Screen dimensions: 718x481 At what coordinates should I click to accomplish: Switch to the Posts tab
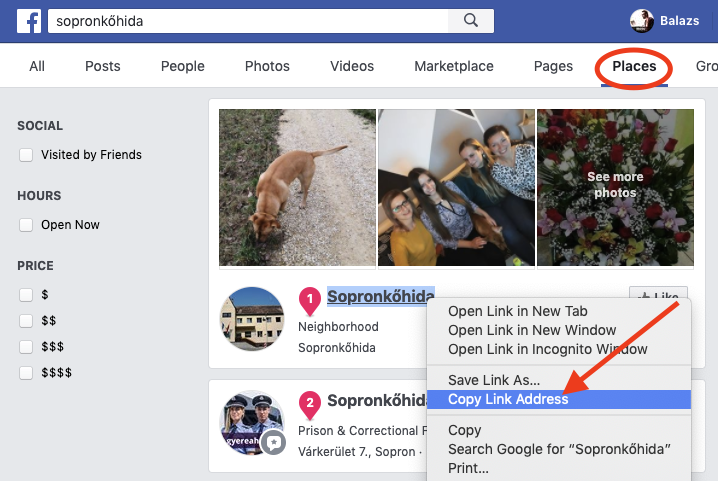[x=103, y=66]
